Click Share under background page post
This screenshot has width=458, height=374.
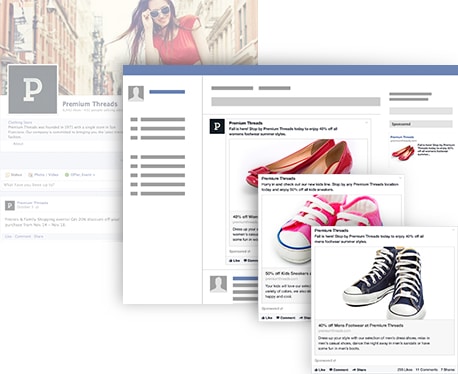pos(39,236)
